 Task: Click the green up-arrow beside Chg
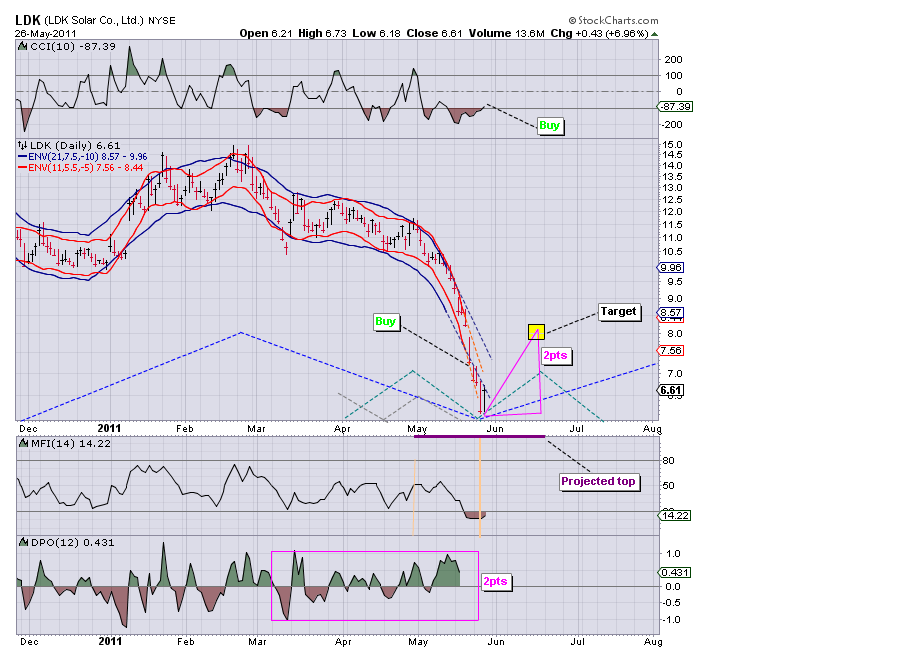coord(654,34)
